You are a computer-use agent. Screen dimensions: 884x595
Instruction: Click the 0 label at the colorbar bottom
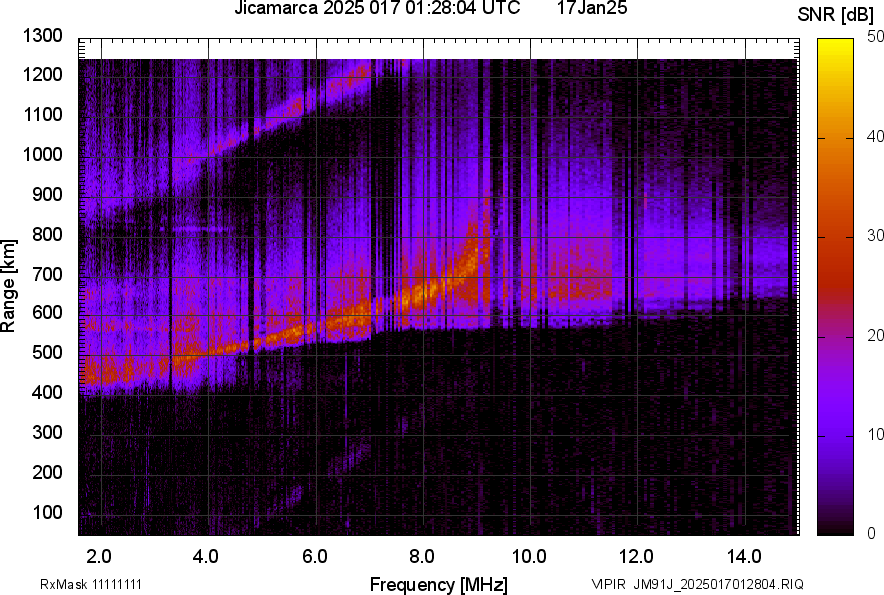pos(872,533)
